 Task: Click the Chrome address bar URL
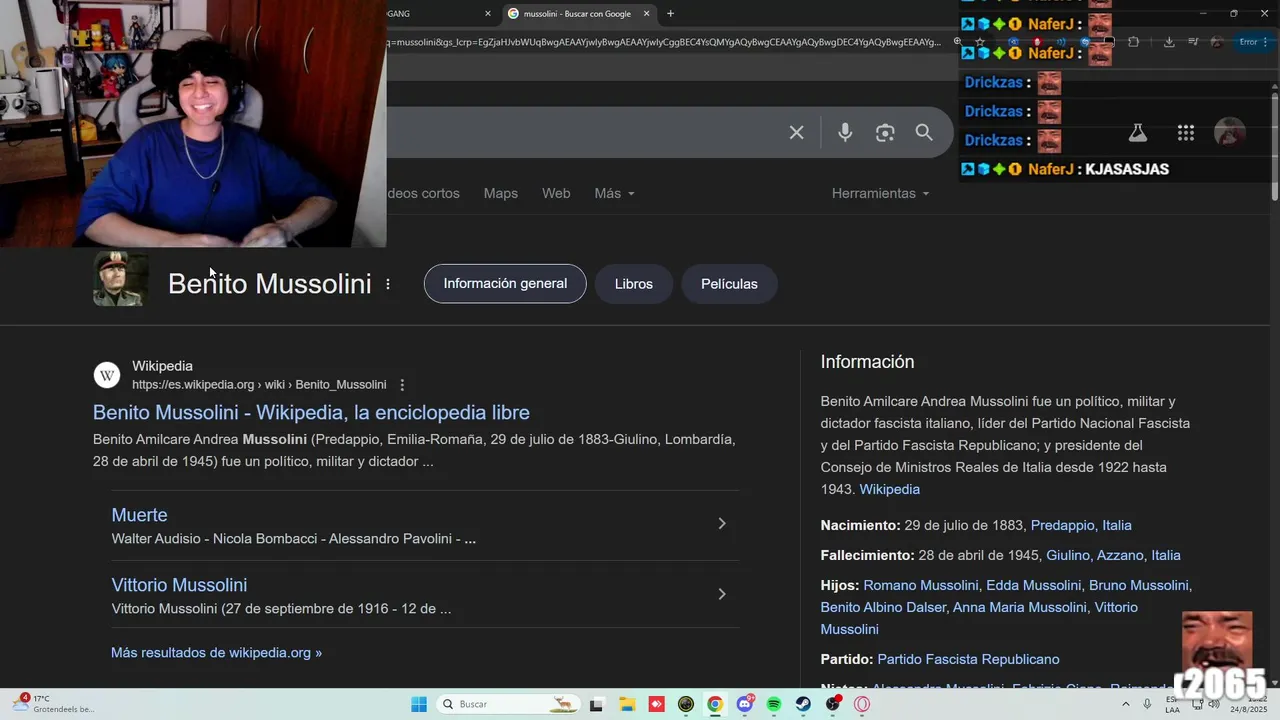665,42
